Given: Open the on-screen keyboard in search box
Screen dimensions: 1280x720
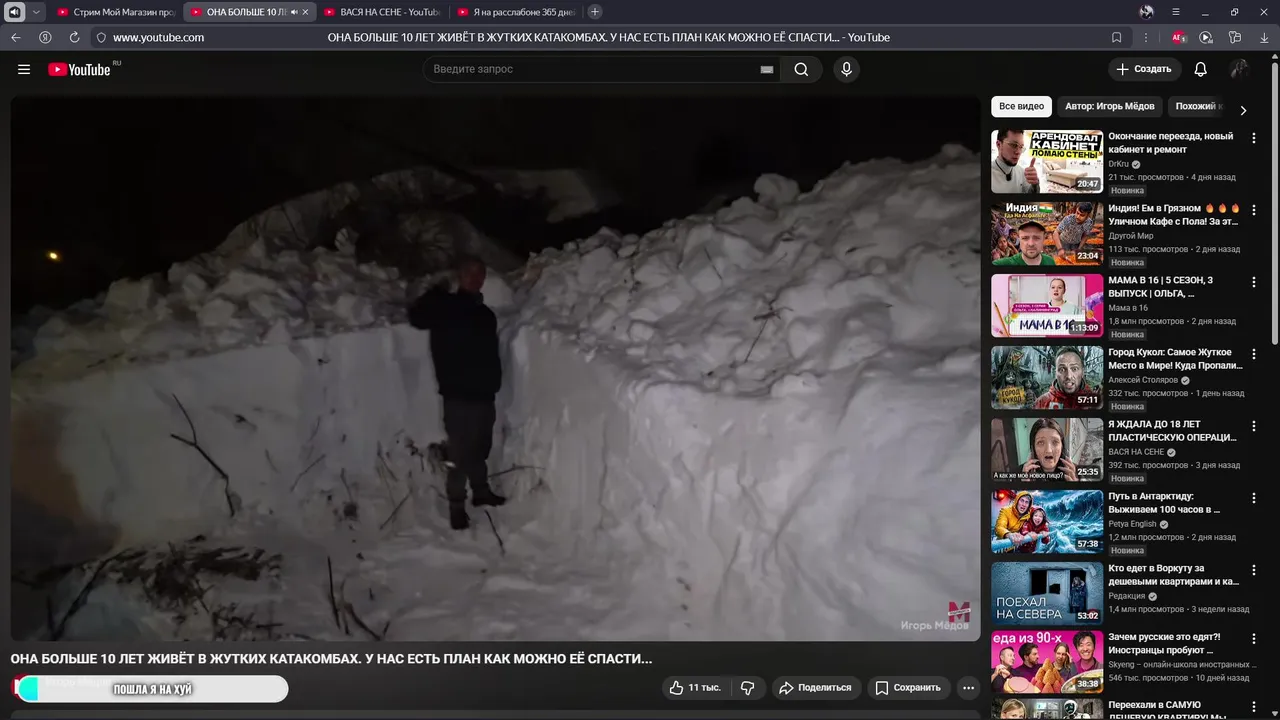Looking at the screenshot, I should (767, 69).
